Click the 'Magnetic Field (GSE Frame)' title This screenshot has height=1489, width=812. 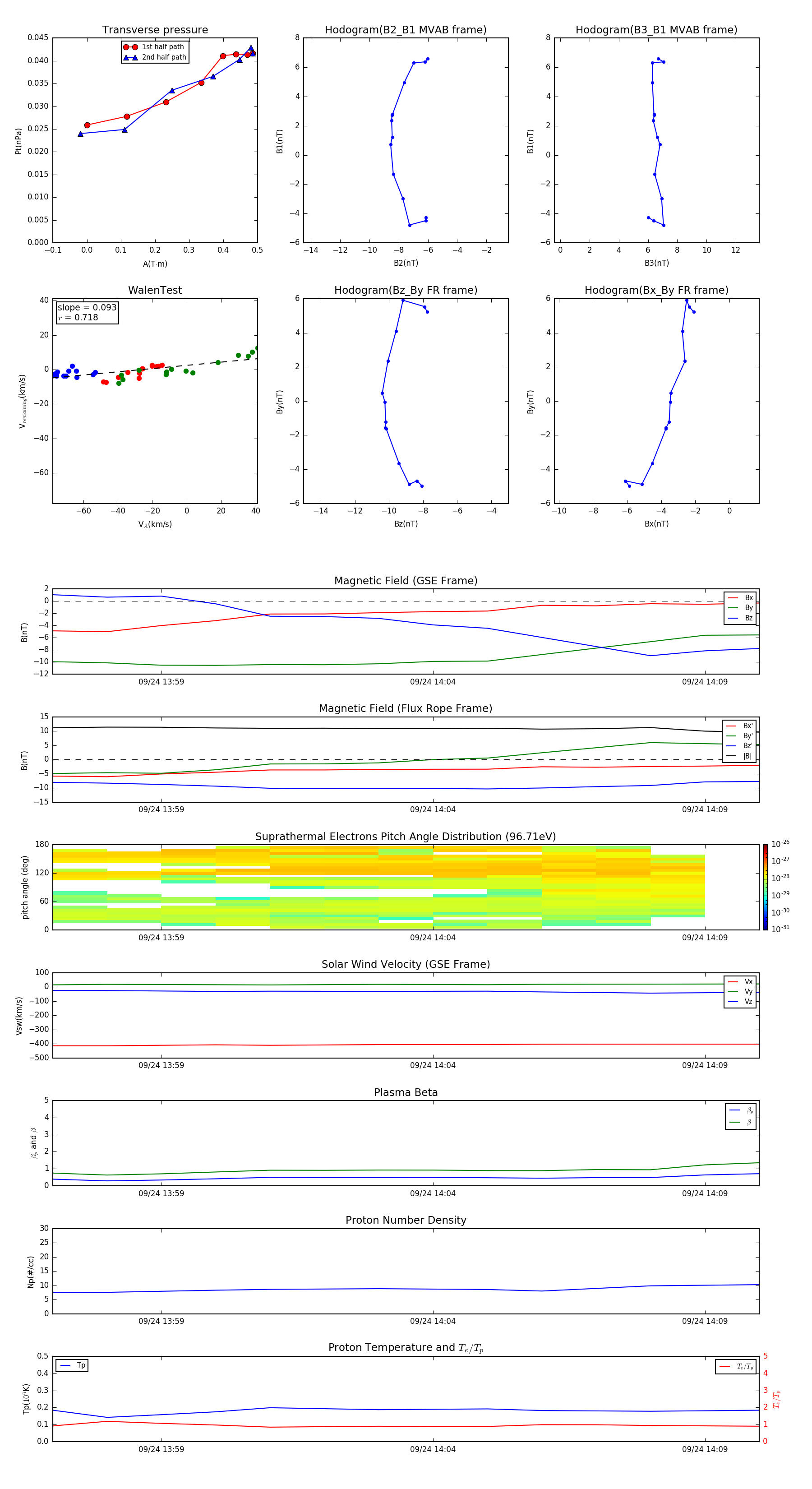pyautogui.click(x=406, y=581)
